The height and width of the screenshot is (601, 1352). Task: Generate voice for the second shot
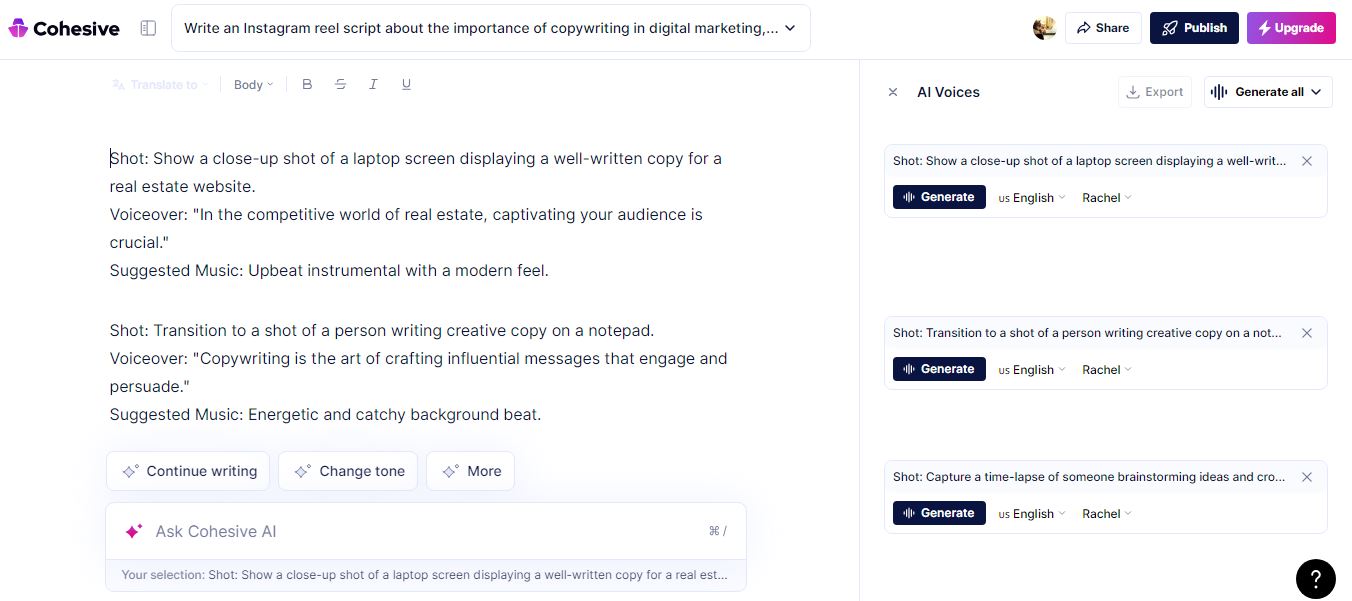939,369
